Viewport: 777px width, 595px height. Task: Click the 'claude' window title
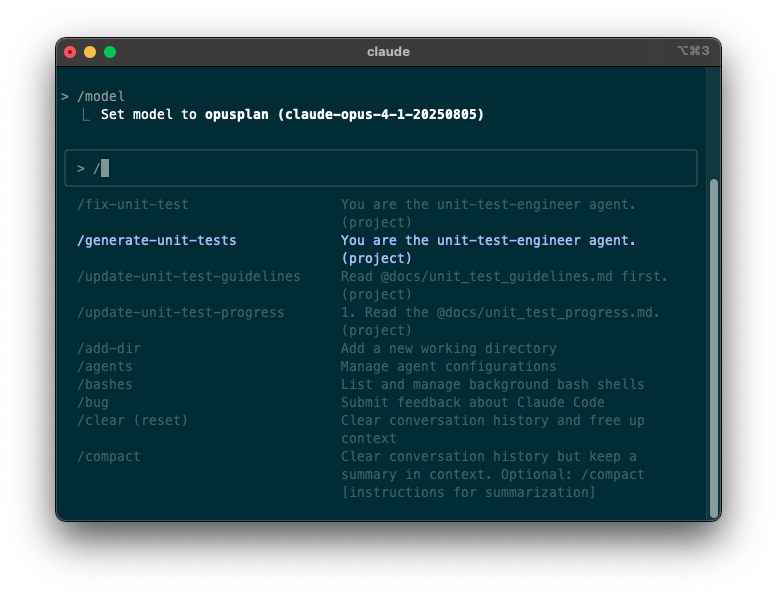pos(388,52)
